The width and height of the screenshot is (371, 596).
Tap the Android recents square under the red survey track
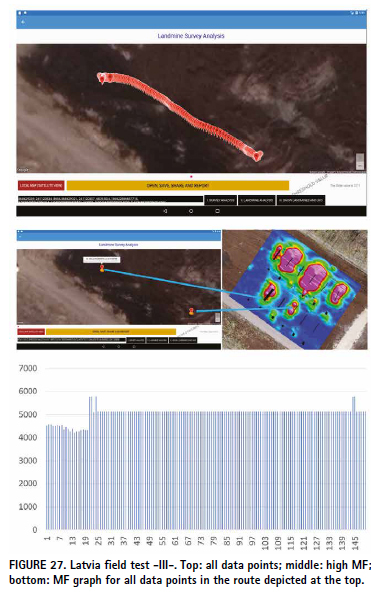[217, 211]
